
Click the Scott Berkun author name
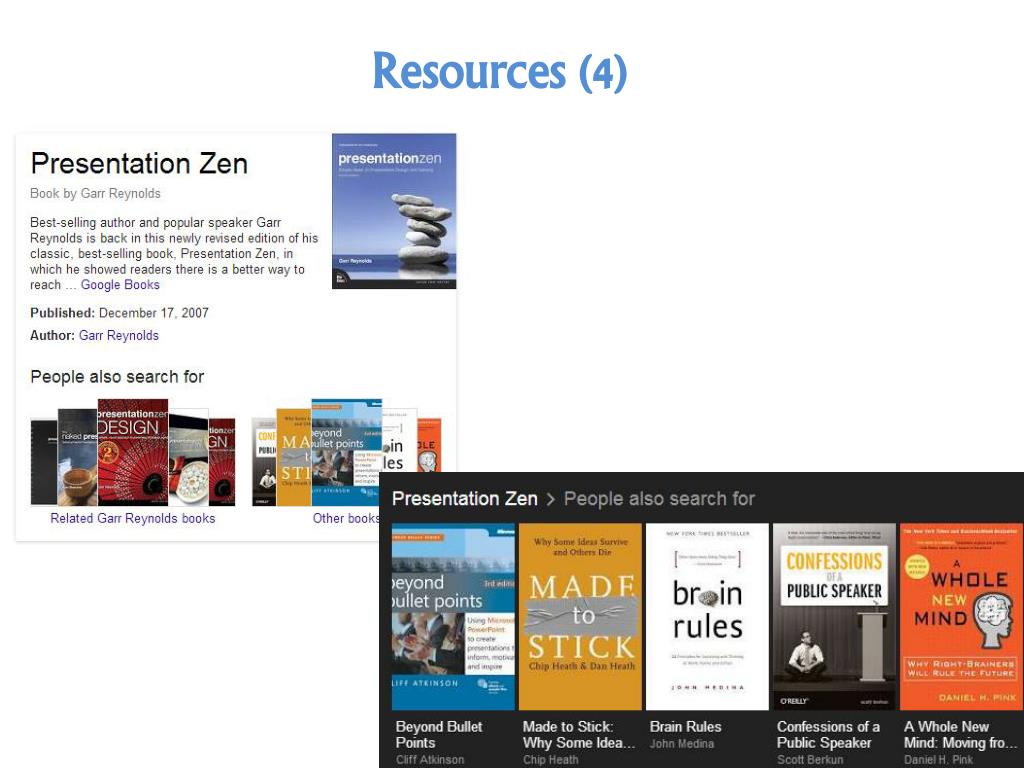point(810,760)
